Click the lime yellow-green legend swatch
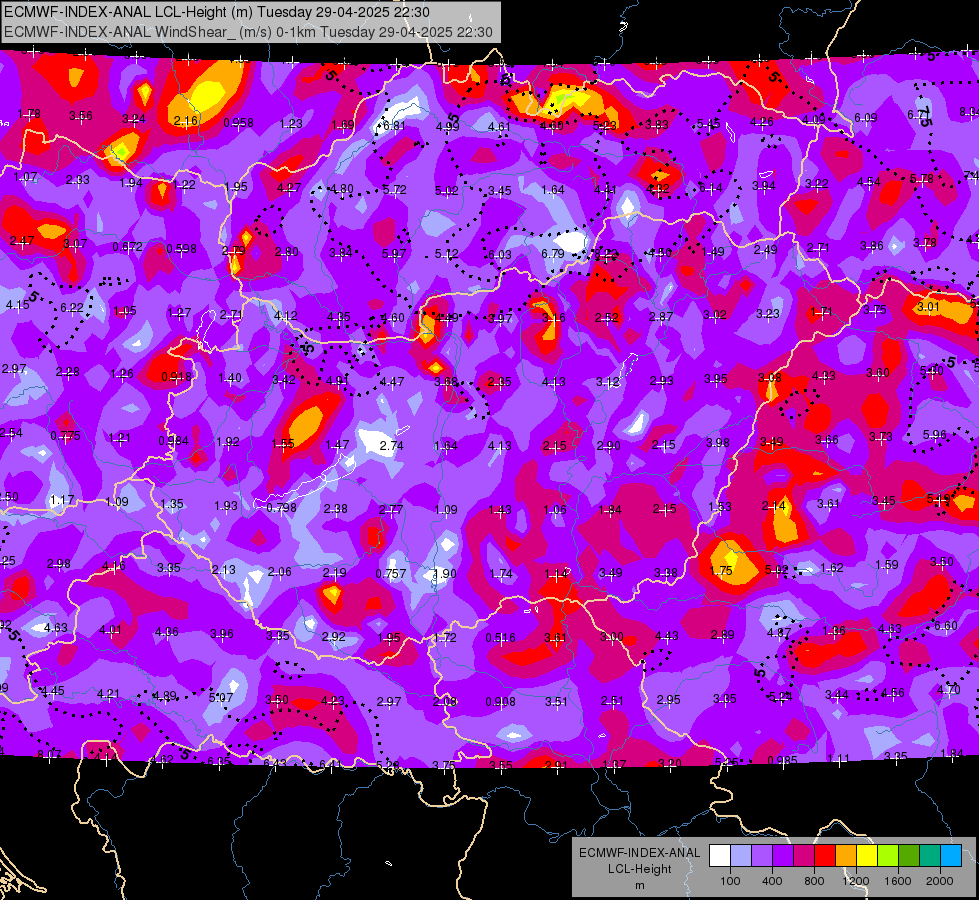The image size is (979, 900). click(888, 856)
